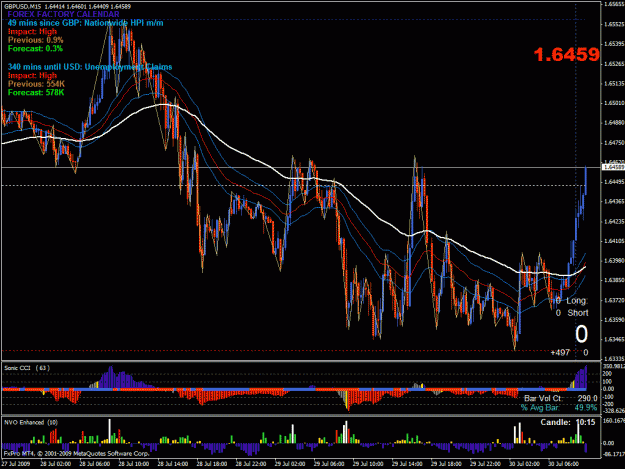This screenshot has height=469, width=625.
Task: Click the first red 'Impact: High' line
Action: pos(32,31)
